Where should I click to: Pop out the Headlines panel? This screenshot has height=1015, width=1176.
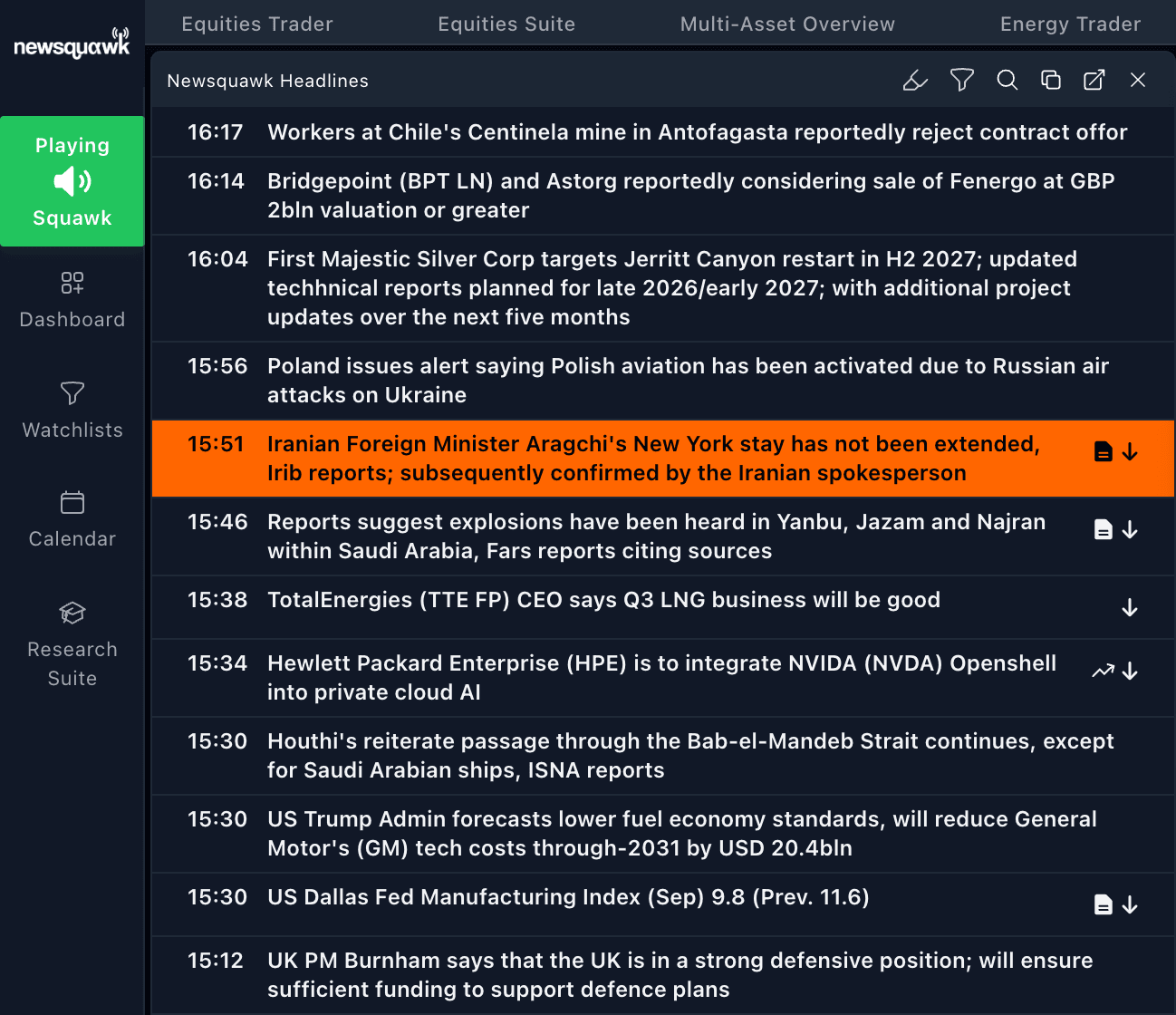(x=1094, y=81)
